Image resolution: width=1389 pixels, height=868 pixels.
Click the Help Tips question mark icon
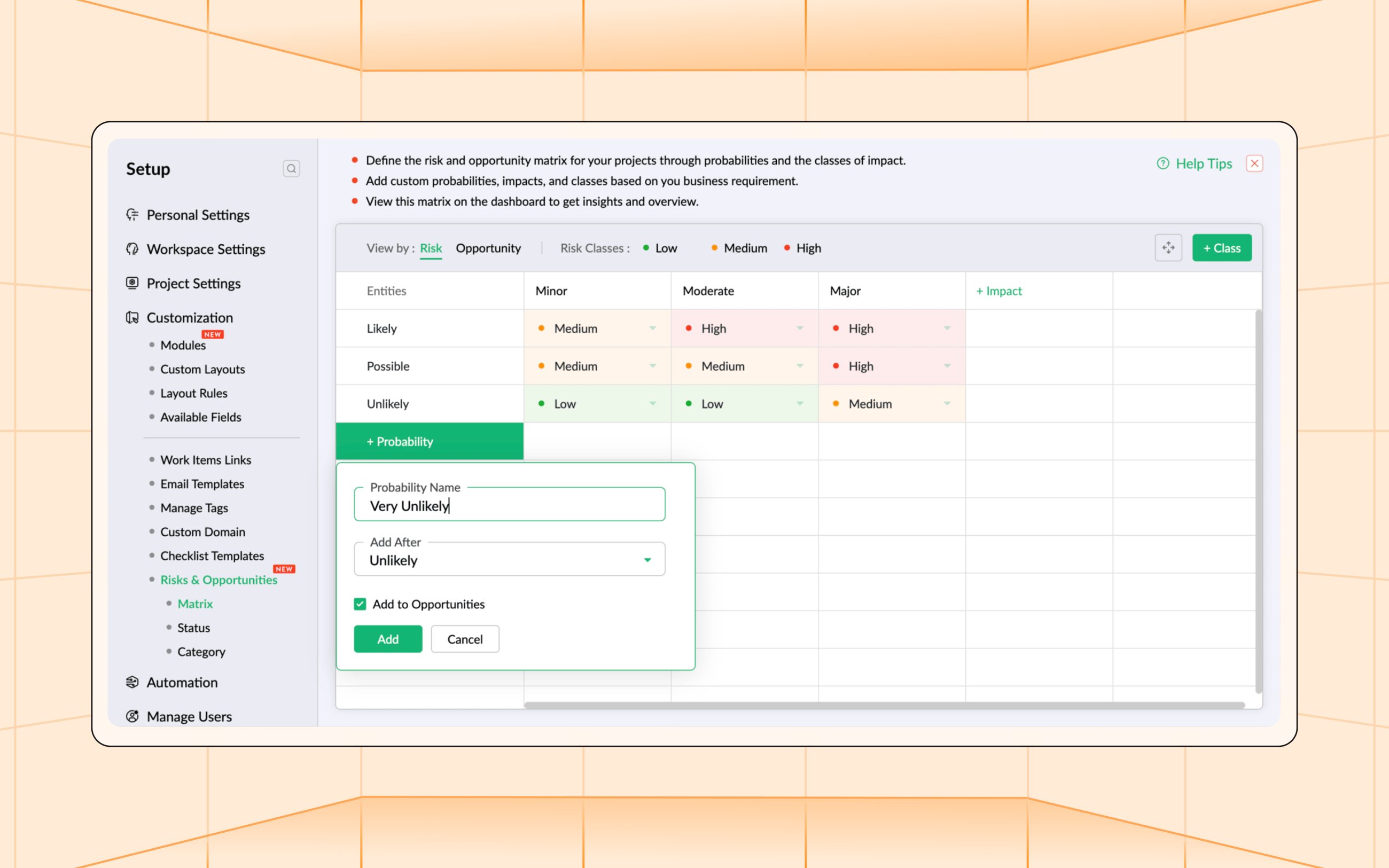click(x=1163, y=163)
